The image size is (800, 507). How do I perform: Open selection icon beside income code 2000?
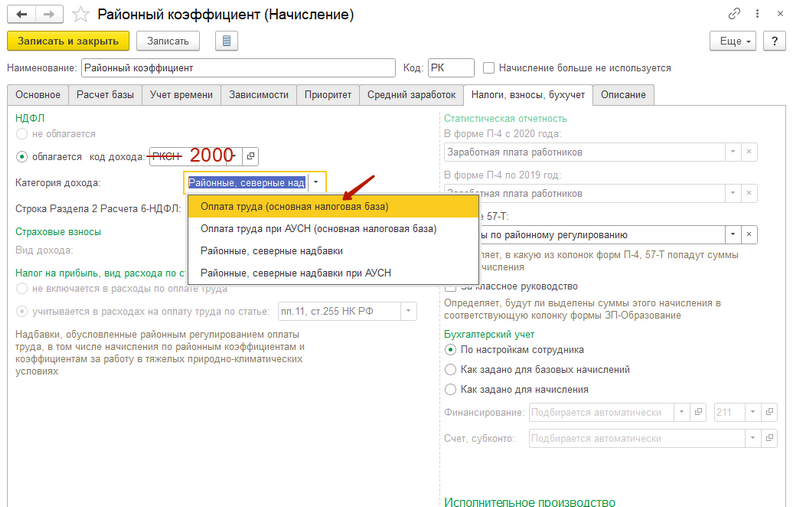pos(250,156)
